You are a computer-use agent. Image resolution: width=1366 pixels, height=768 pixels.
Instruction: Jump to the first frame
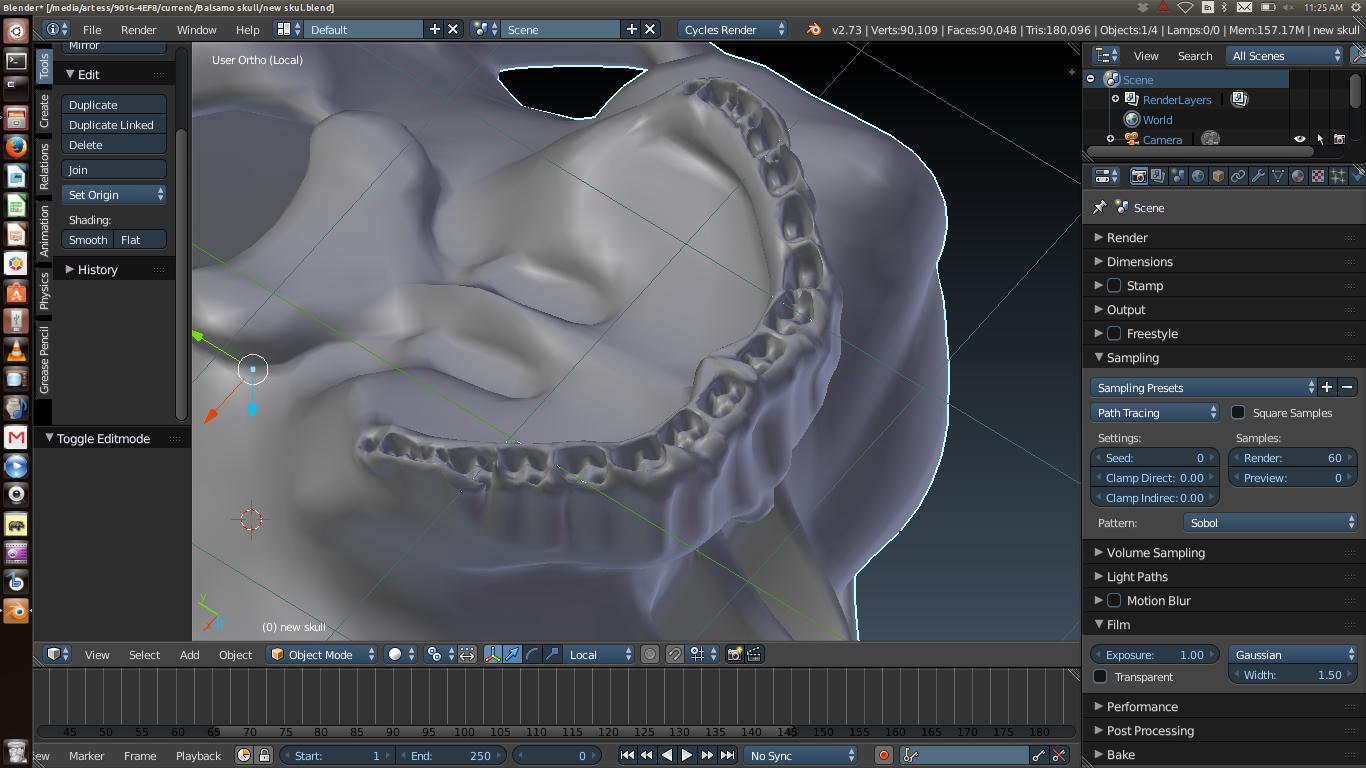pos(627,755)
